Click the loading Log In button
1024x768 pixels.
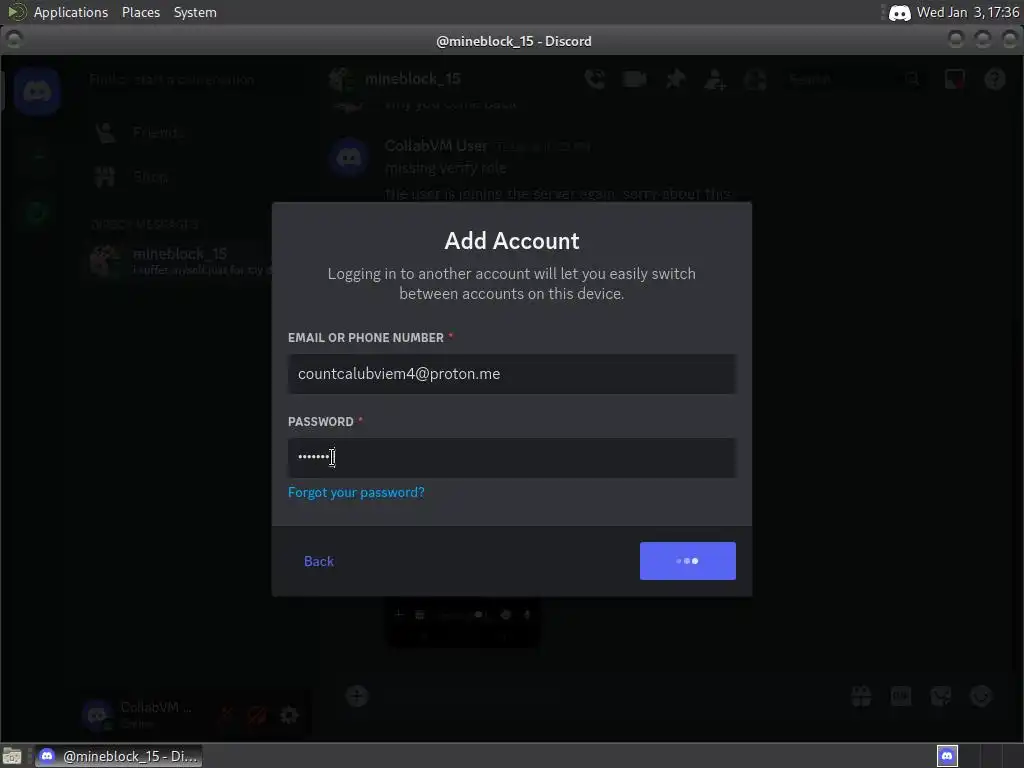click(688, 561)
